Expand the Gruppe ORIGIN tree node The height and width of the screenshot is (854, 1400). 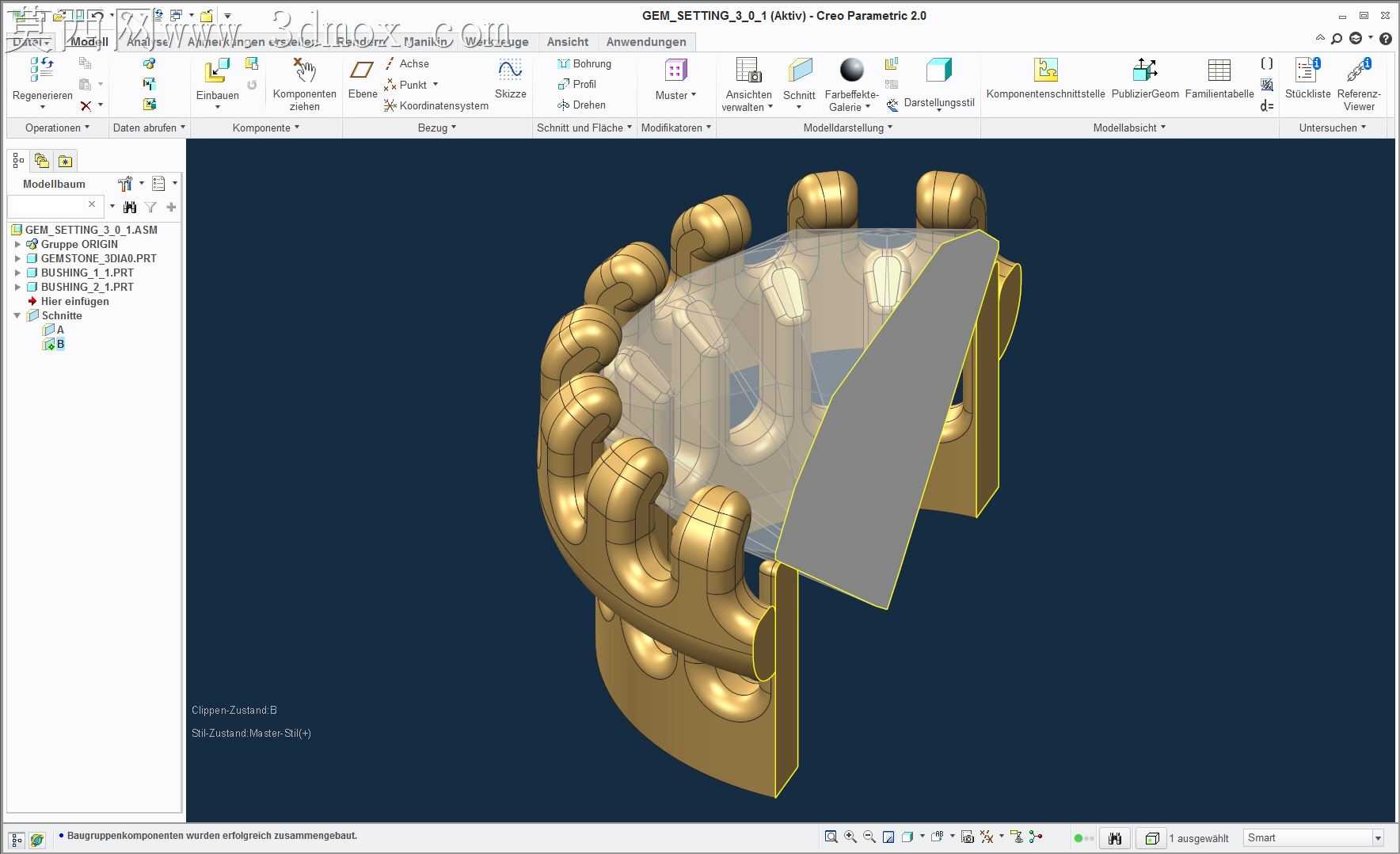point(17,244)
